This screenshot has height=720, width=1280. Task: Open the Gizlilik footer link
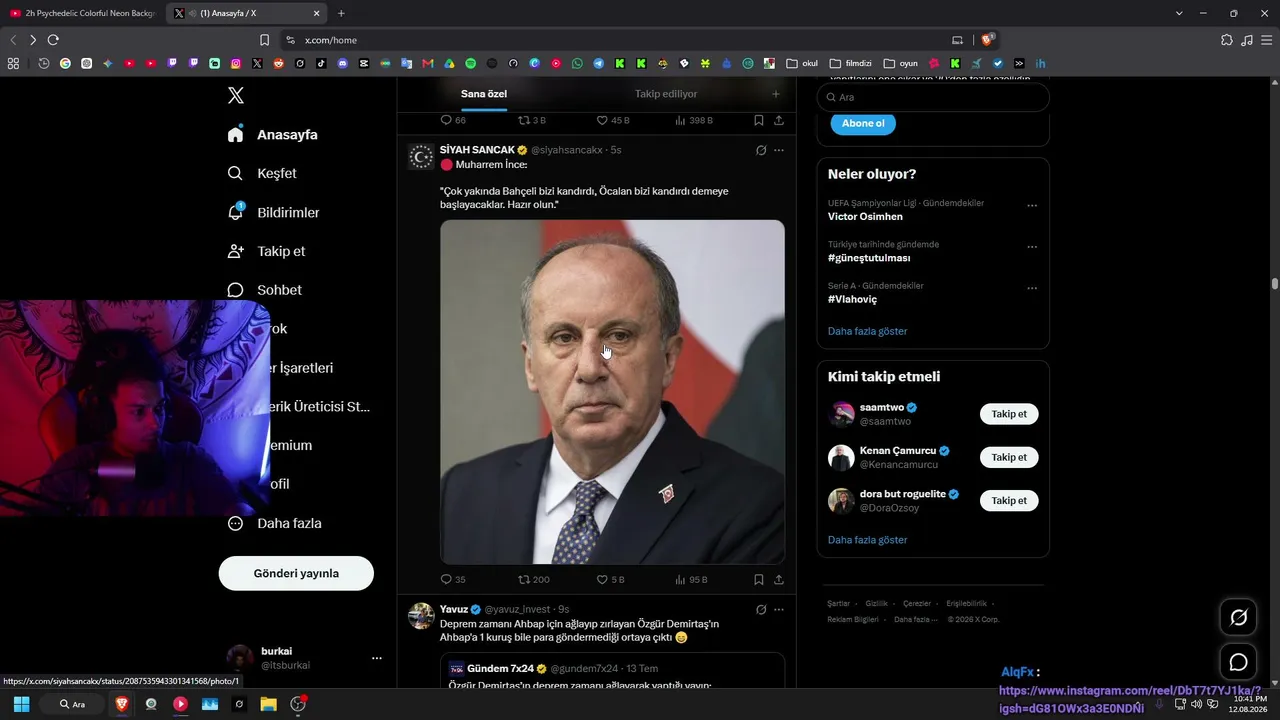click(876, 604)
